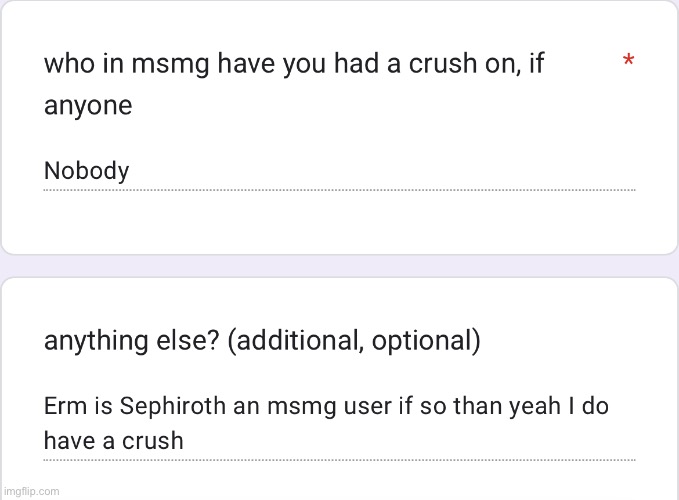The width and height of the screenshot is (679, 500).
Task: Focus the Sephiroth crush answer field
Action: pos(326,423)
